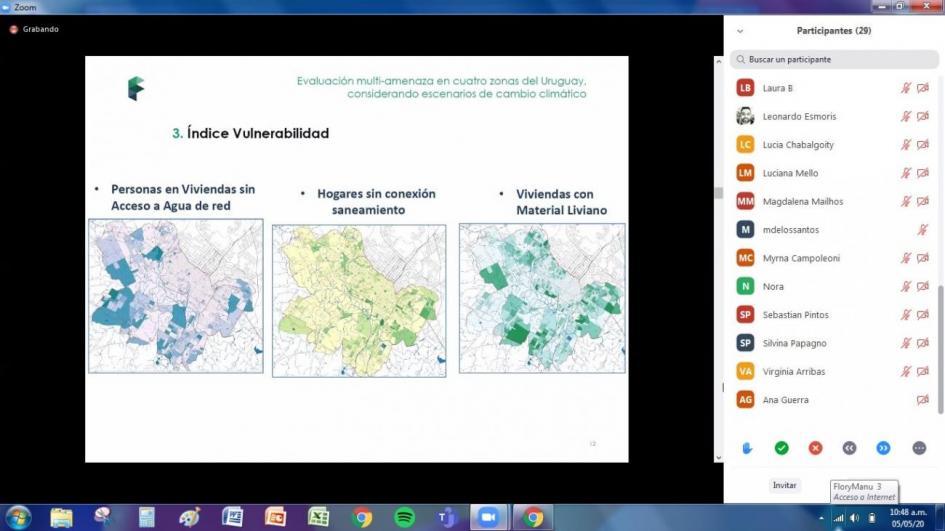The width and height of the screenshot is (945, 531).
Task: Click the participants list scrollbar
Action: point(940,350)
